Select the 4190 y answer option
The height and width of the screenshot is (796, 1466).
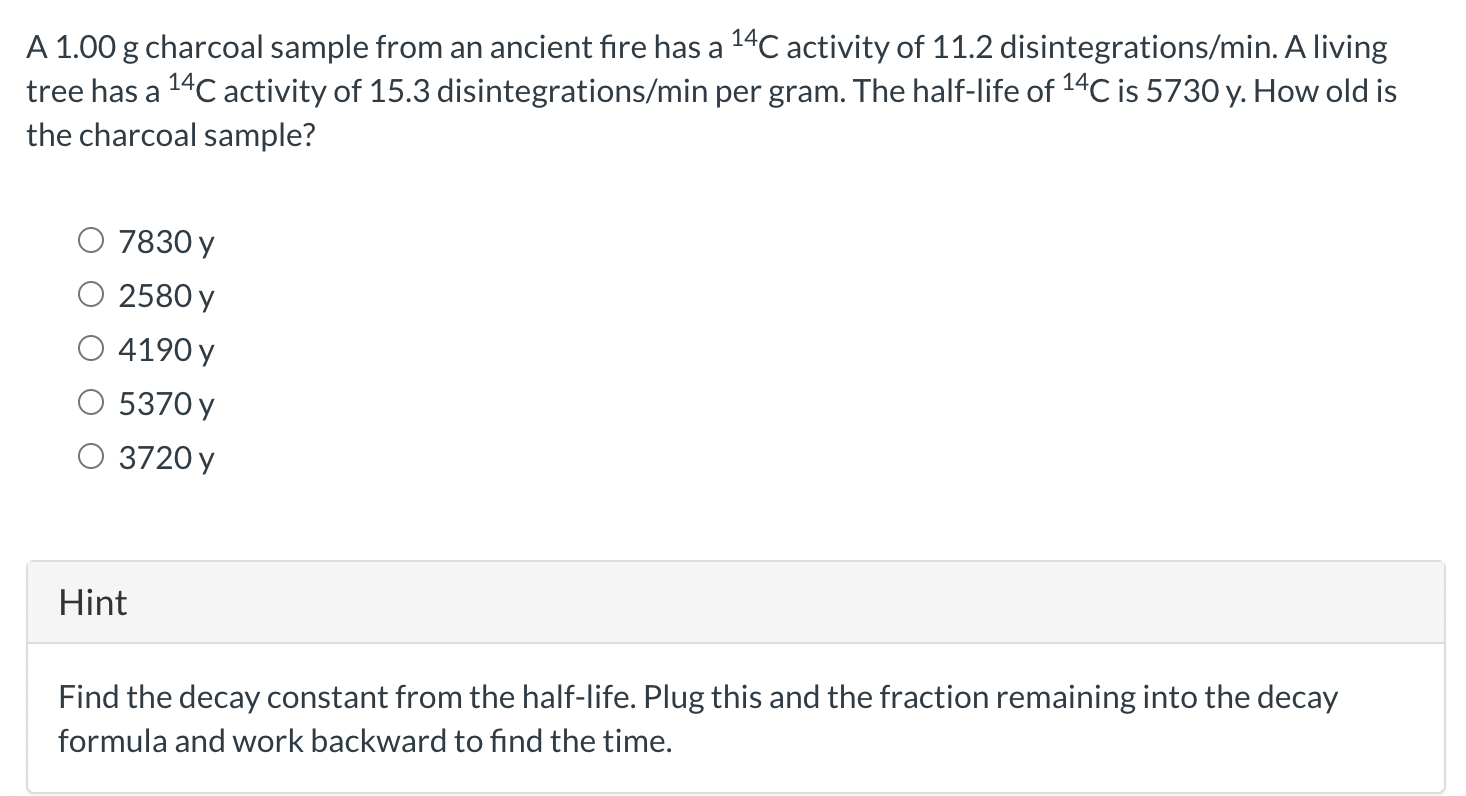(91, 347)
